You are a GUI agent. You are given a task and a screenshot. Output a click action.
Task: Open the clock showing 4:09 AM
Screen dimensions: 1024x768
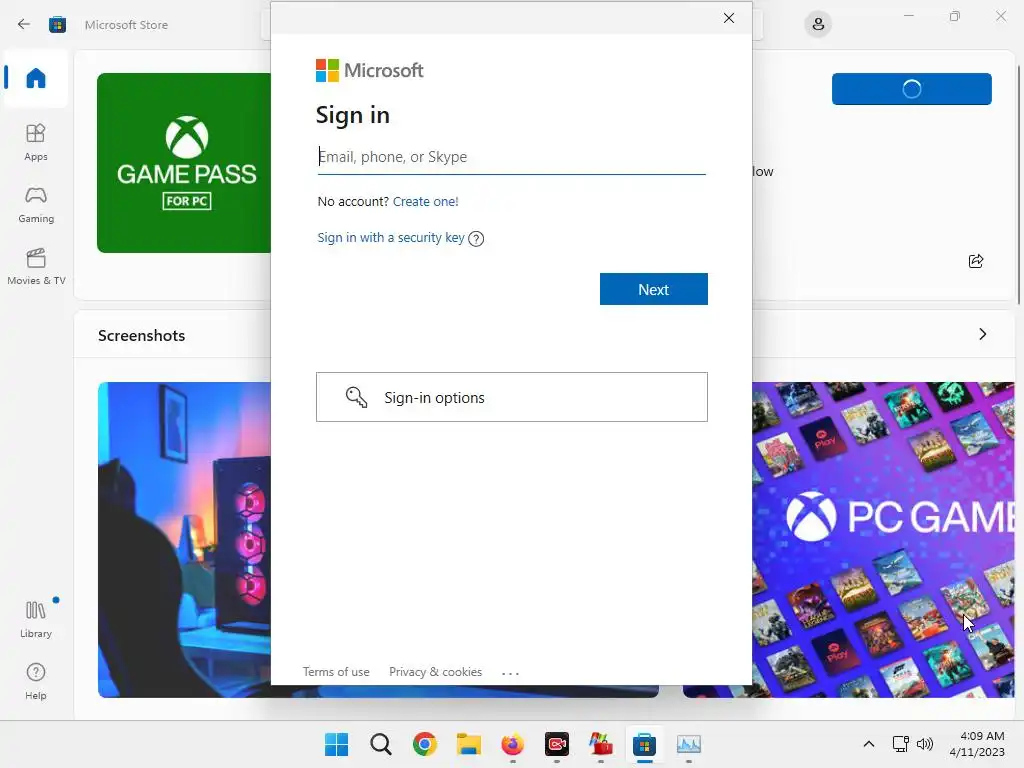coord(977,744)
